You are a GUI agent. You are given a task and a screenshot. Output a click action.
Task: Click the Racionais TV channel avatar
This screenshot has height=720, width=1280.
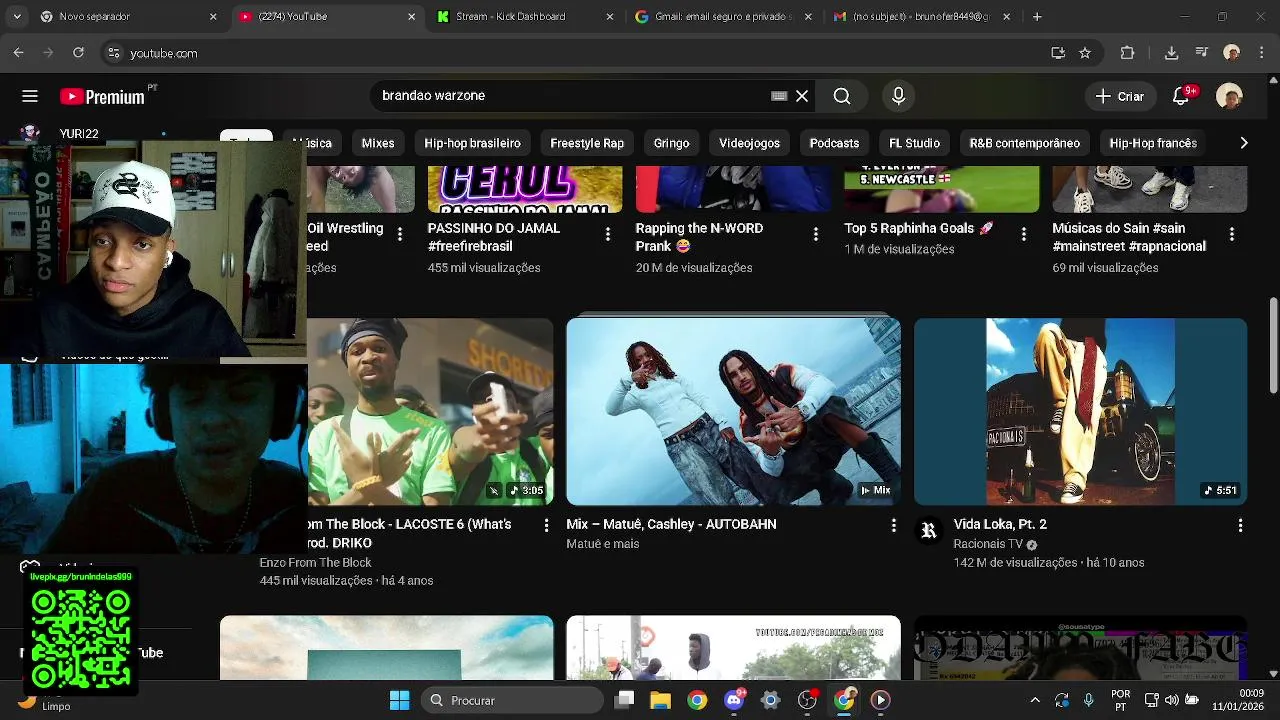929,531
